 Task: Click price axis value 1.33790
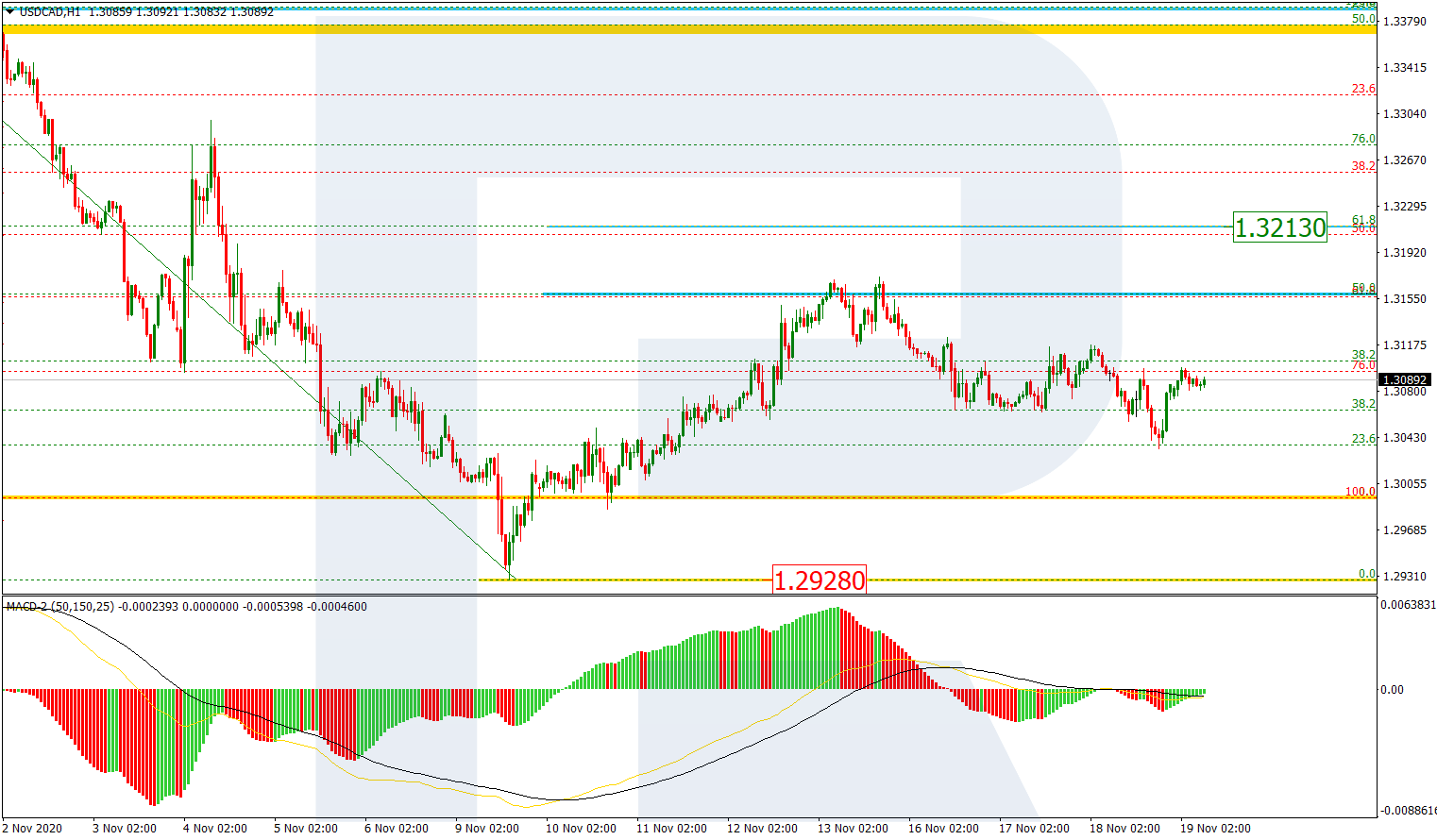pos(1404,21)
